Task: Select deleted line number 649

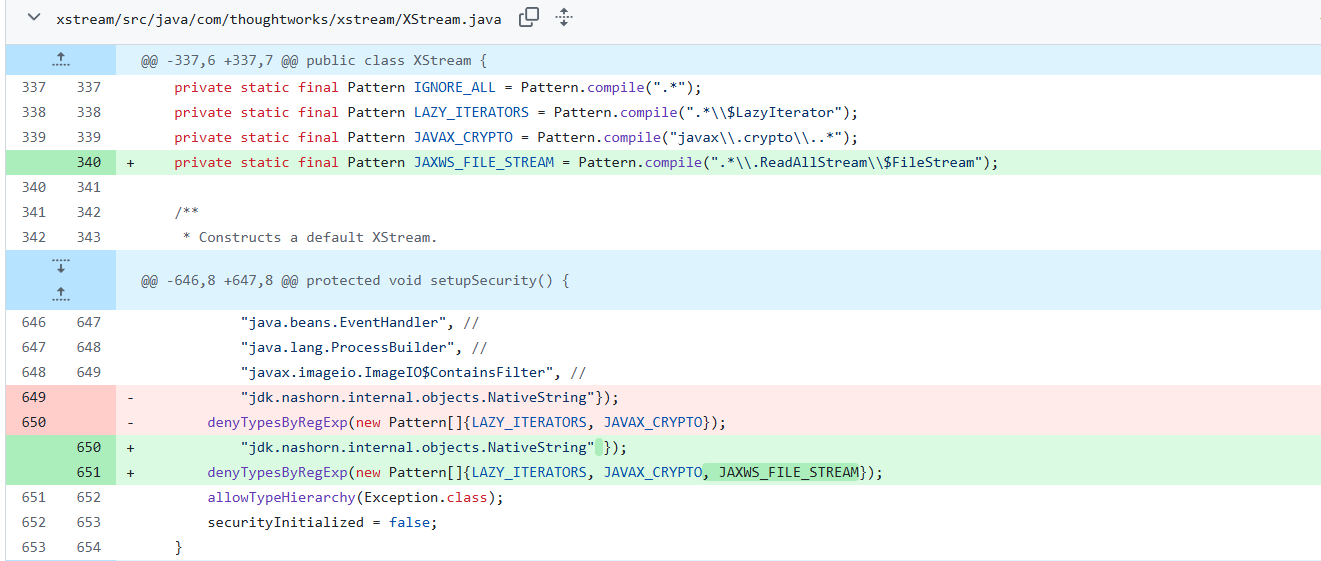Action: 33,397
